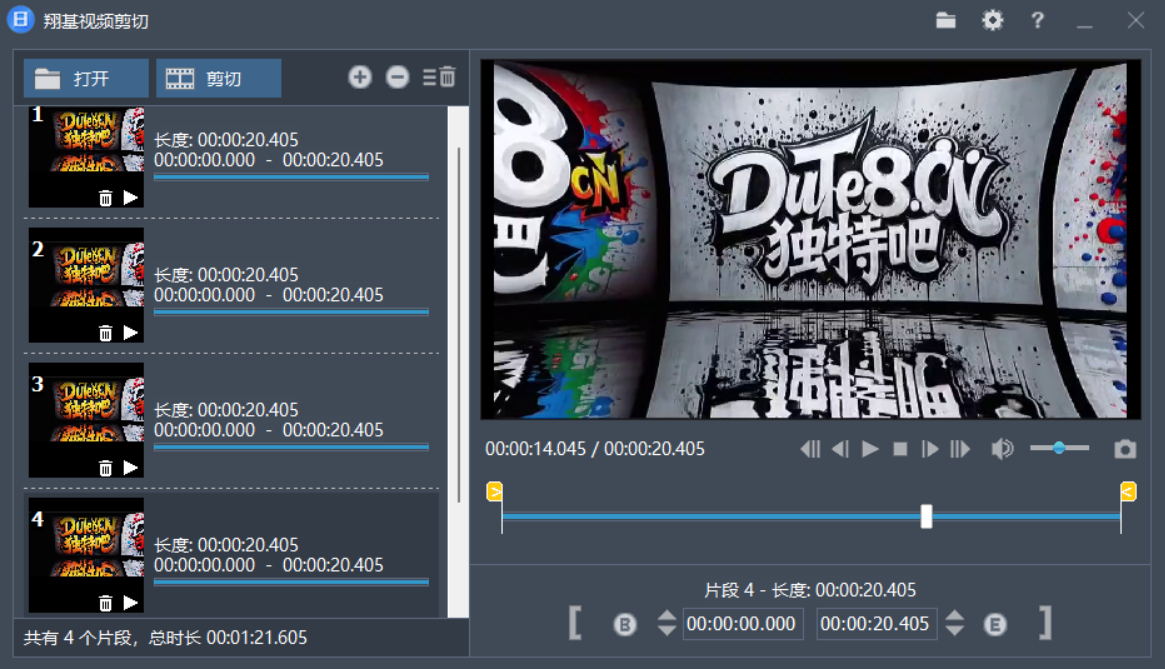This screenshot has width=1165, height=669.
Task: Jump to next keyframe button
Action: [x=960, y=449]
